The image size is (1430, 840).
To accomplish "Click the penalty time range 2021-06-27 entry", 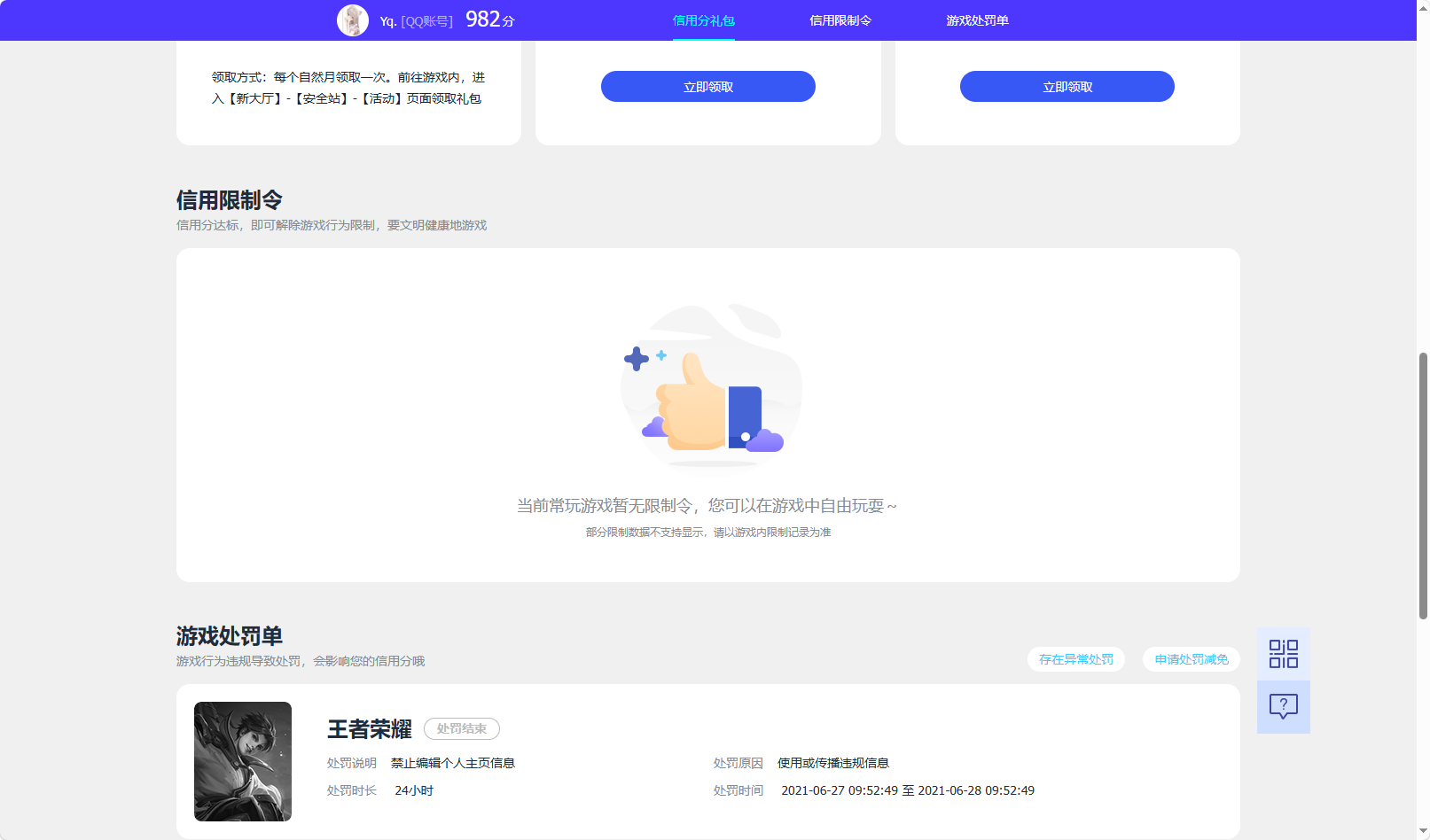I will click(907, 790).
